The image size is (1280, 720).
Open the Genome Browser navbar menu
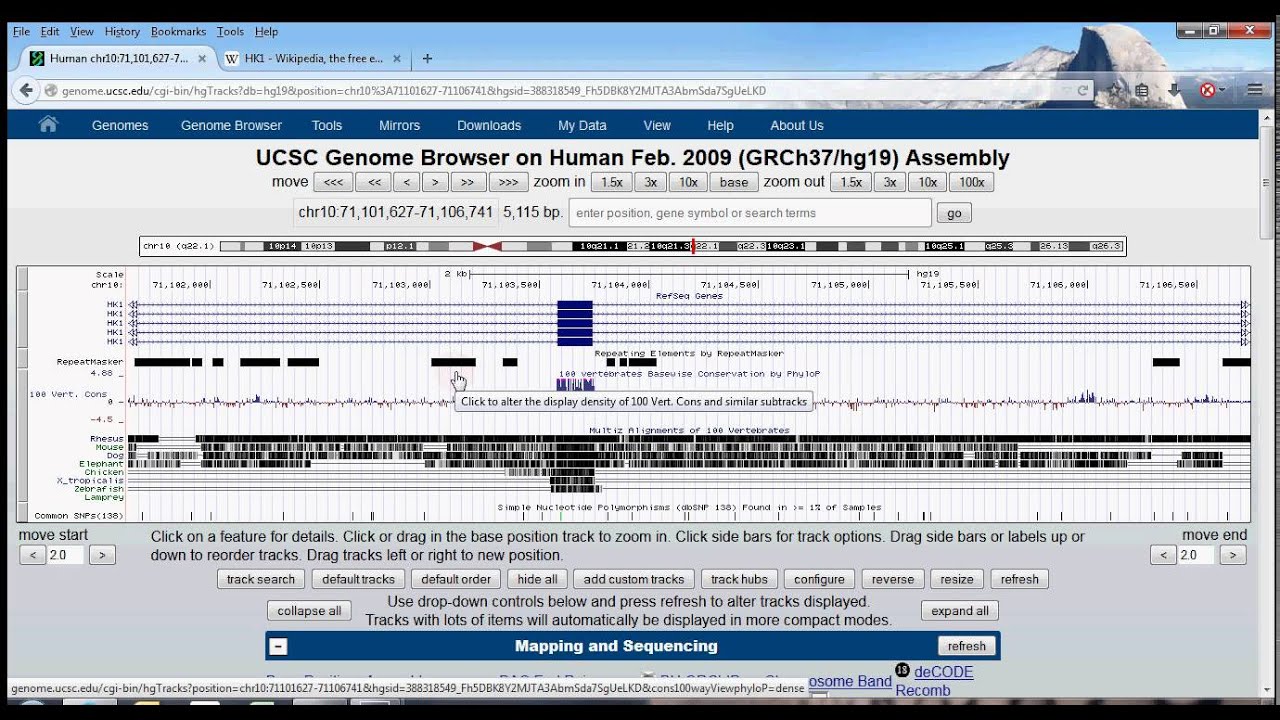(x=231, y=125)
